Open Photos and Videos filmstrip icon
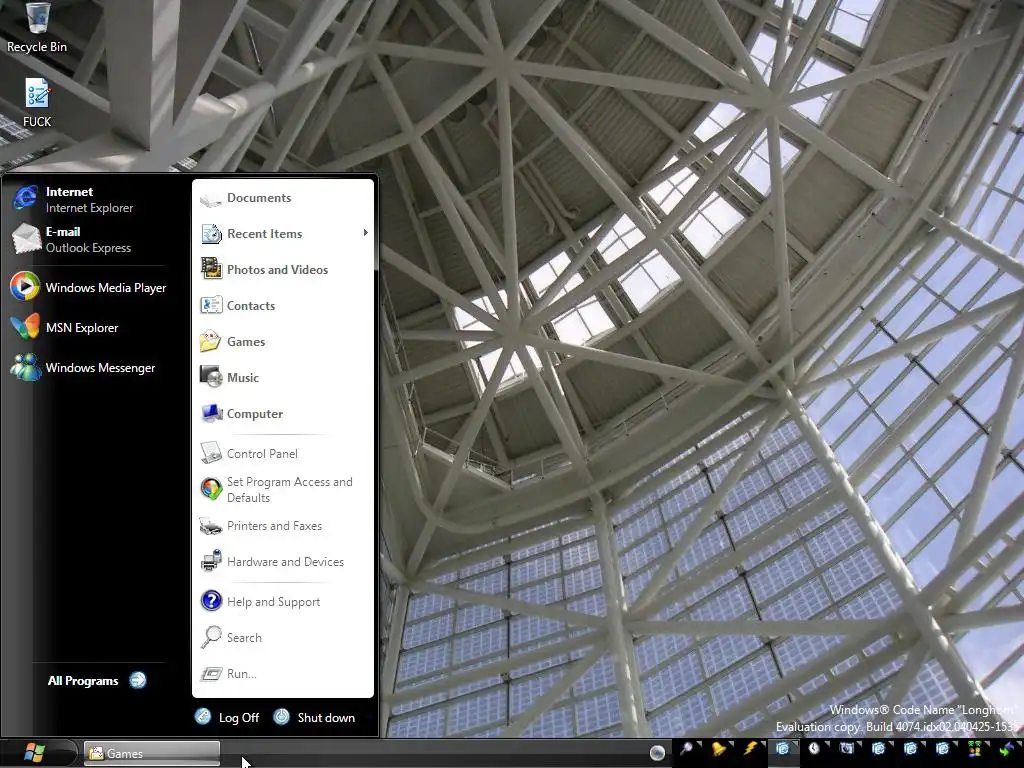 click(211, 269)
